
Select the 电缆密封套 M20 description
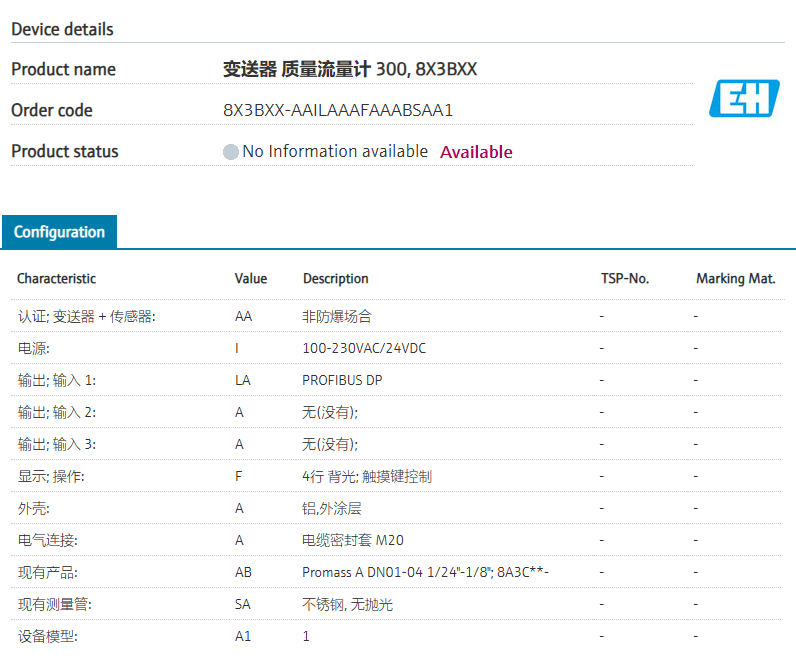[x=353, y=540]
